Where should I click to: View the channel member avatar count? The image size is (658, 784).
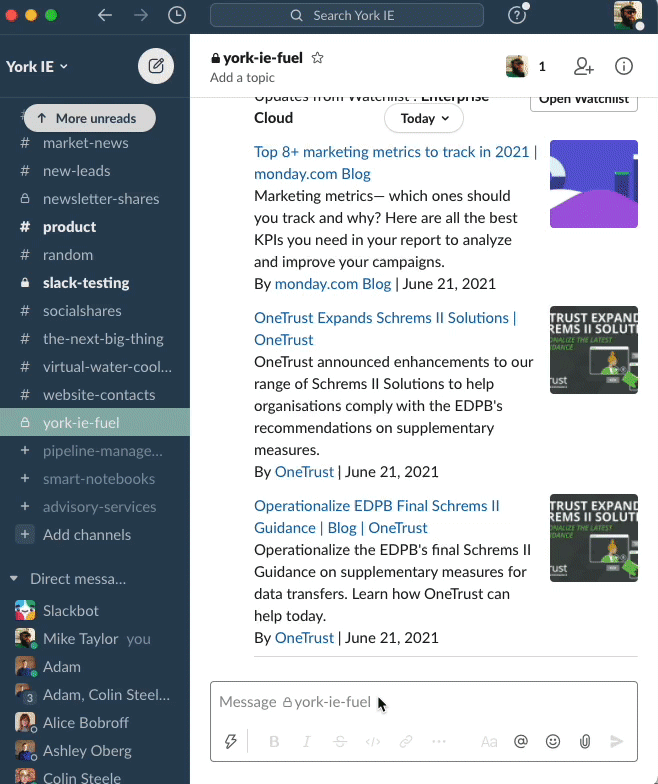(526, 66)
